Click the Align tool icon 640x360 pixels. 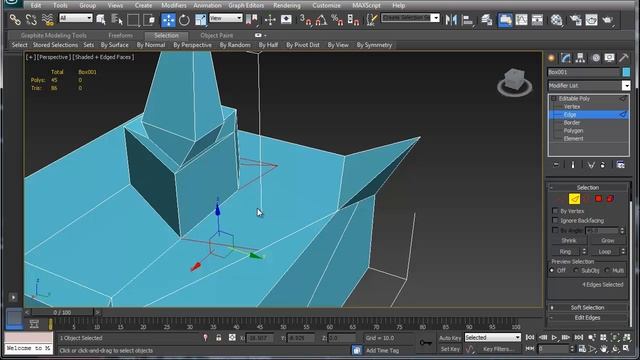[468, 20]
